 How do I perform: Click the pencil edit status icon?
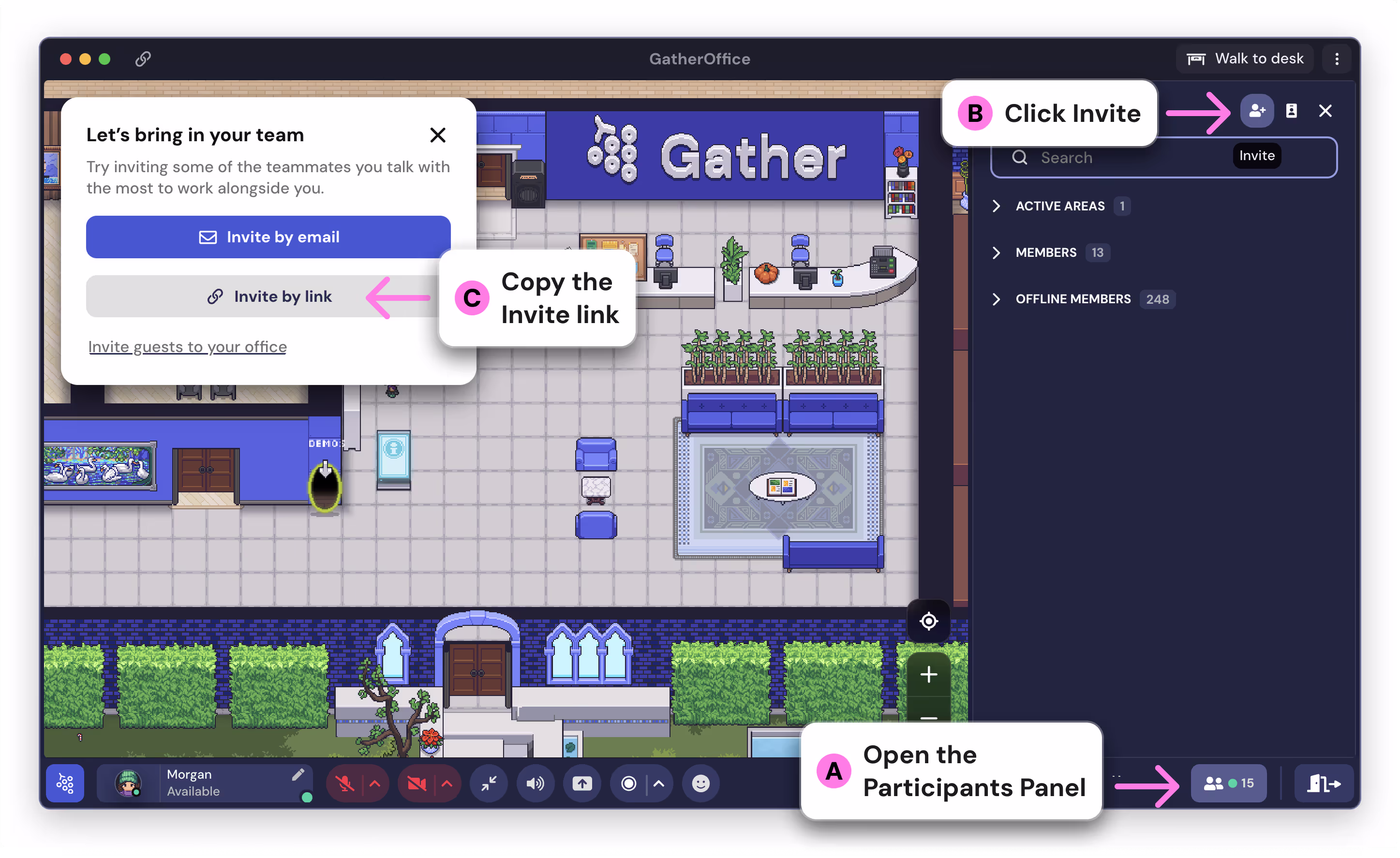(298, 774)
